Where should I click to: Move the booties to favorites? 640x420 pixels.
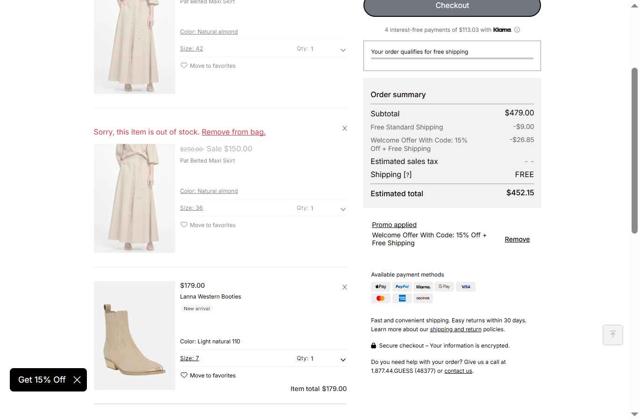point(208,376)
